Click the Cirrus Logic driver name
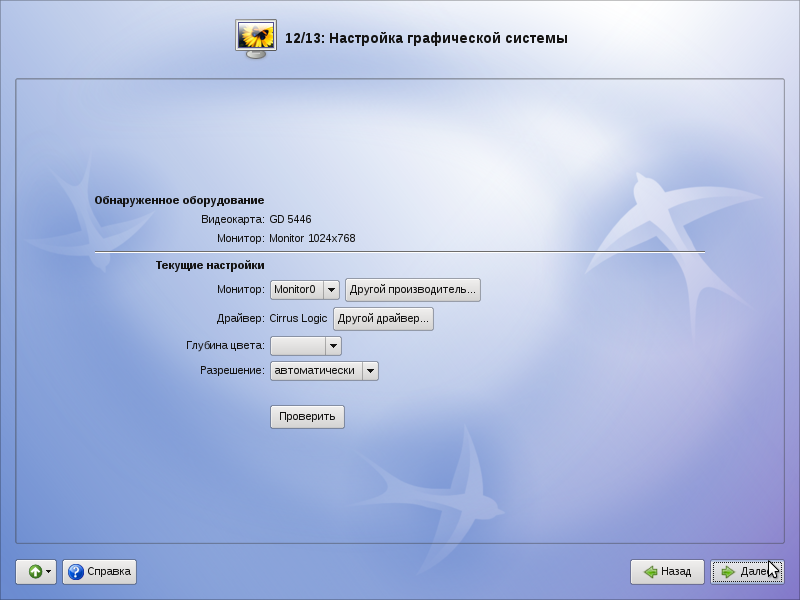 pos(297,319)
